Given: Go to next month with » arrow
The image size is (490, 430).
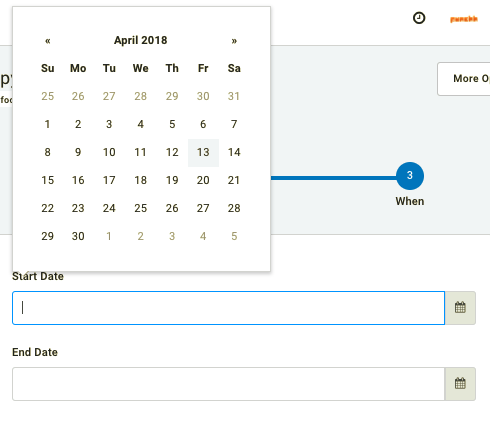Looking at the screenshot, I should [x=234, y=41].
